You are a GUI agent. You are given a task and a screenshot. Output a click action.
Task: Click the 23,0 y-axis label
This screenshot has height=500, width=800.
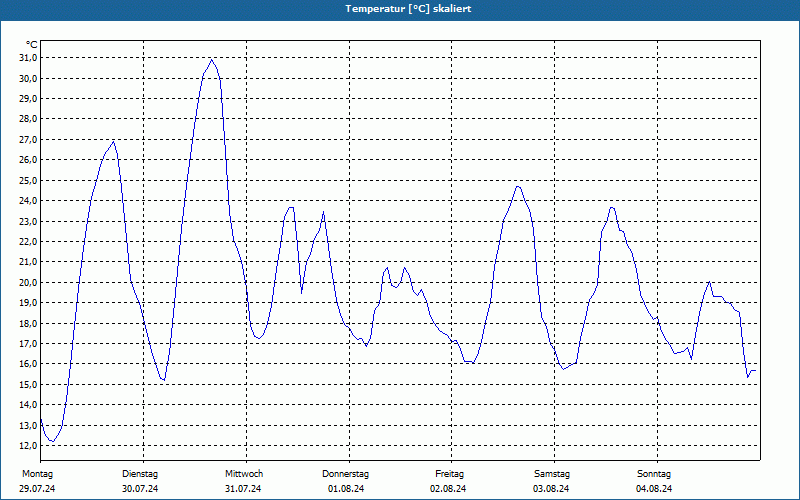pos(28,221)
